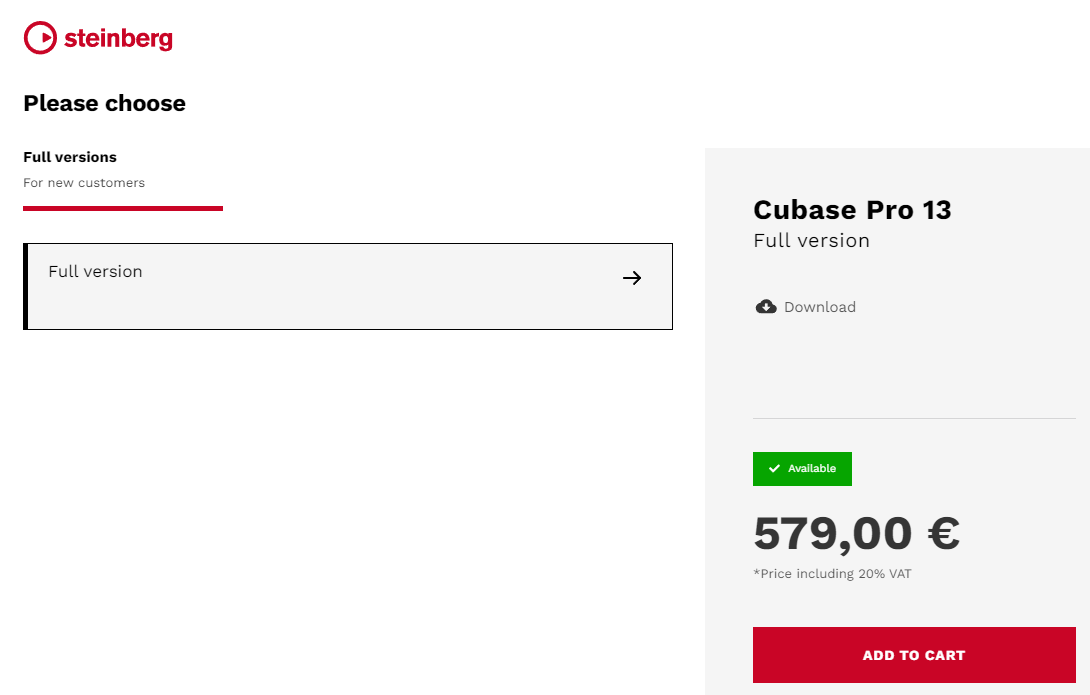
Task: Click the checkmark icon in Available badge
Action: (774, 469)
